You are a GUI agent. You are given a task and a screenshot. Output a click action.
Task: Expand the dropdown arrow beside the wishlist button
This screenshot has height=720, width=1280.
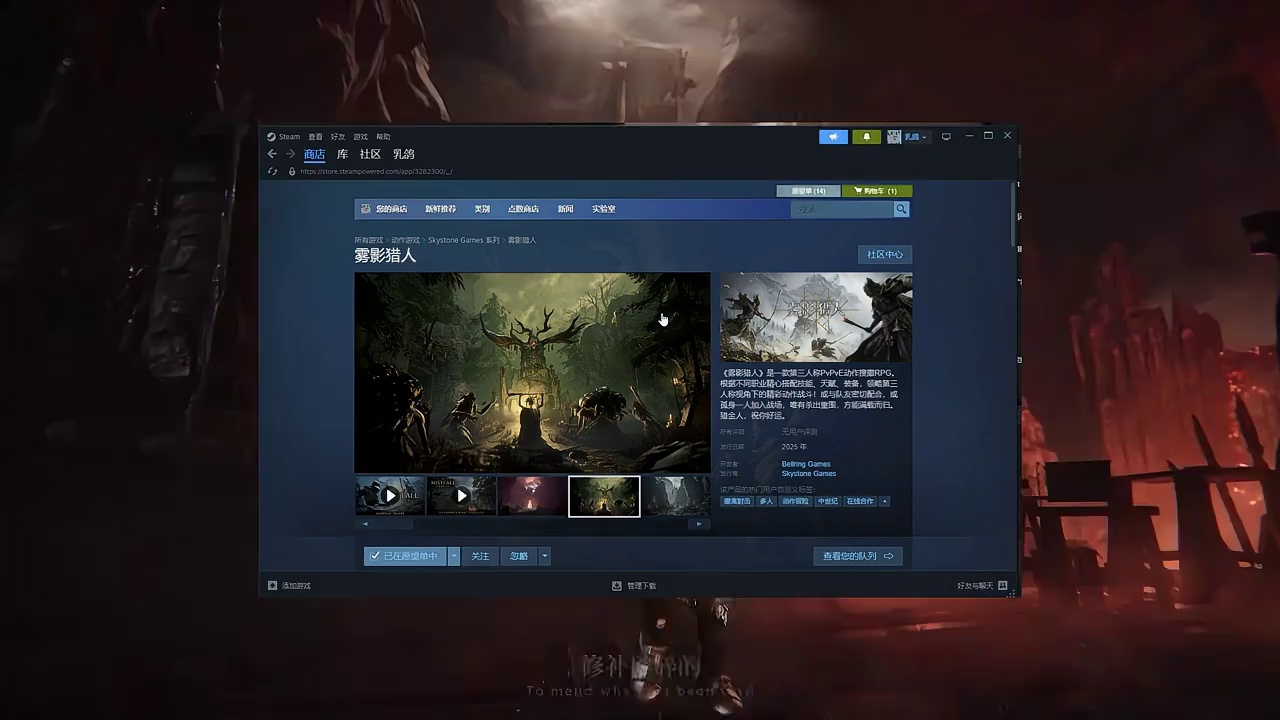(454, 556)
